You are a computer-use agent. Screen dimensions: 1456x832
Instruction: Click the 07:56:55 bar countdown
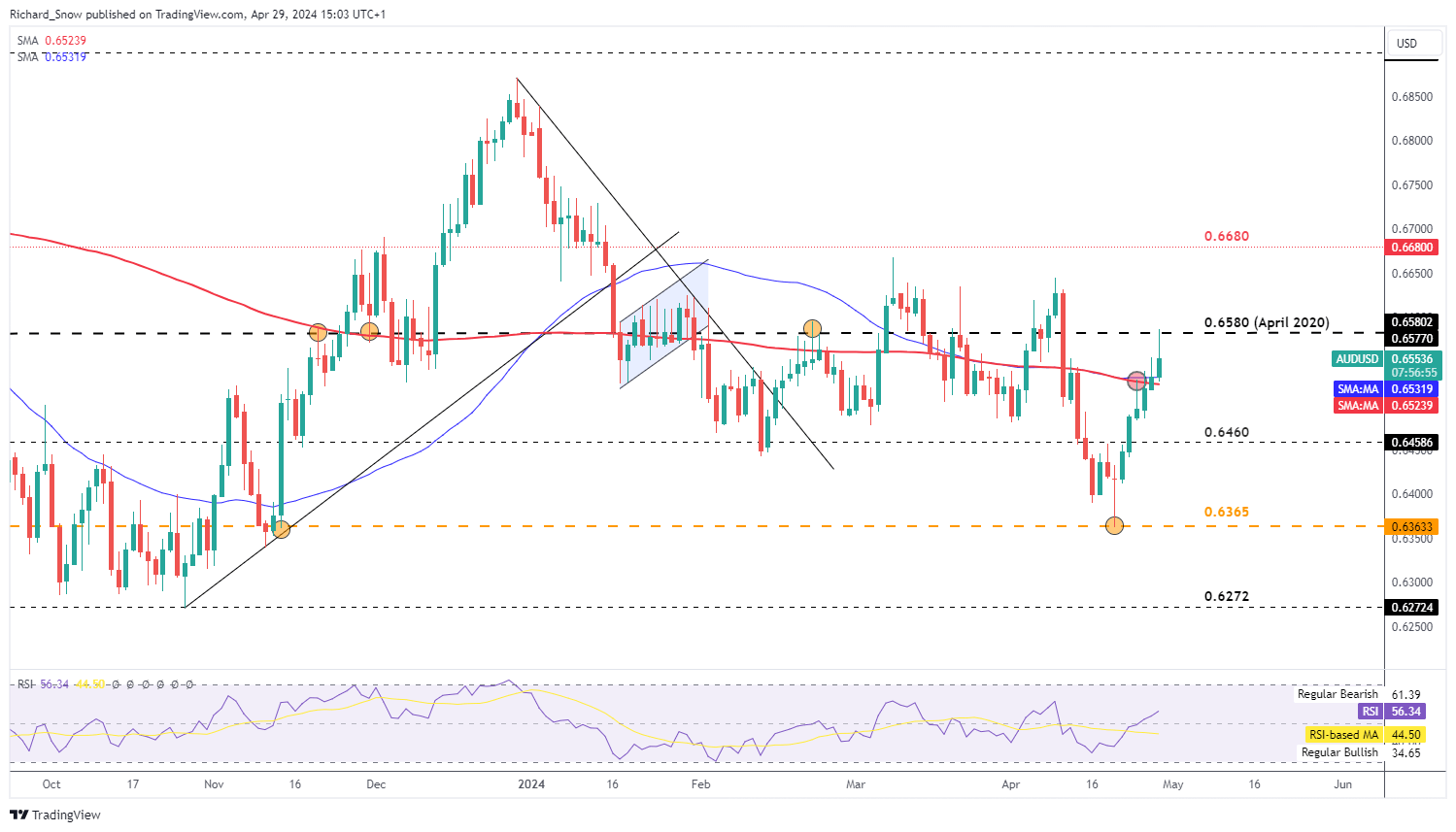1412,373
